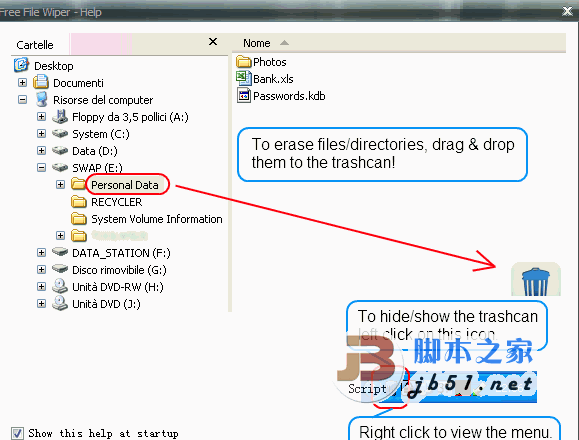The width and height of the screenshot is (579, 440).
Task: Select the Desktop label in tree
Action: point(54,66)
